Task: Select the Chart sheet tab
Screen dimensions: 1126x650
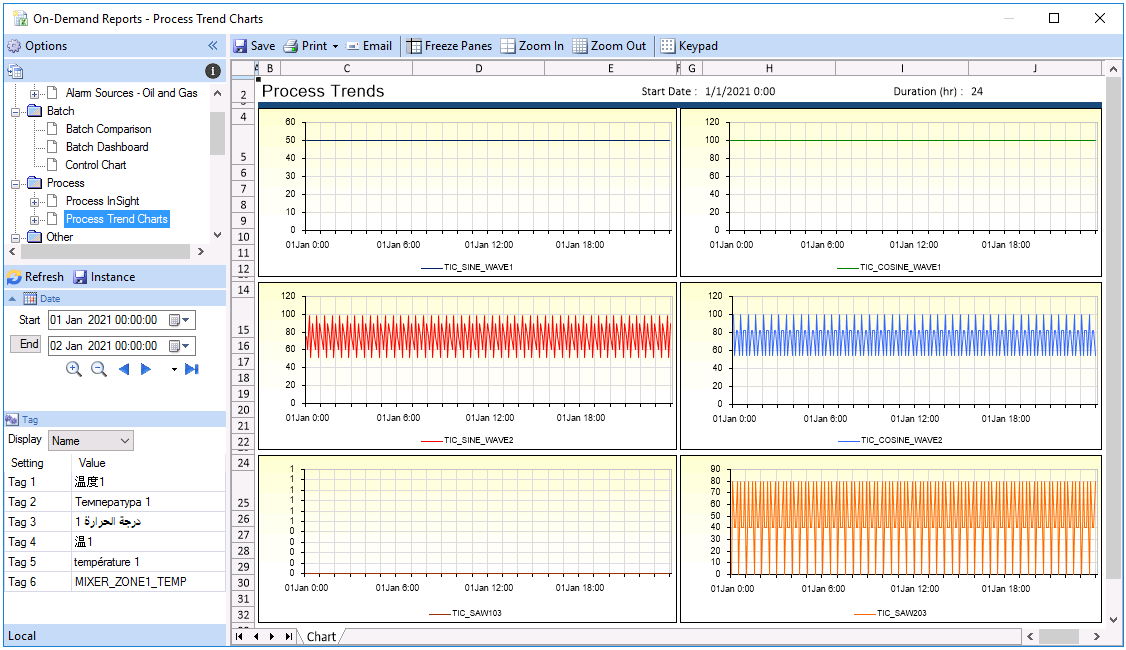Action: 321,637
